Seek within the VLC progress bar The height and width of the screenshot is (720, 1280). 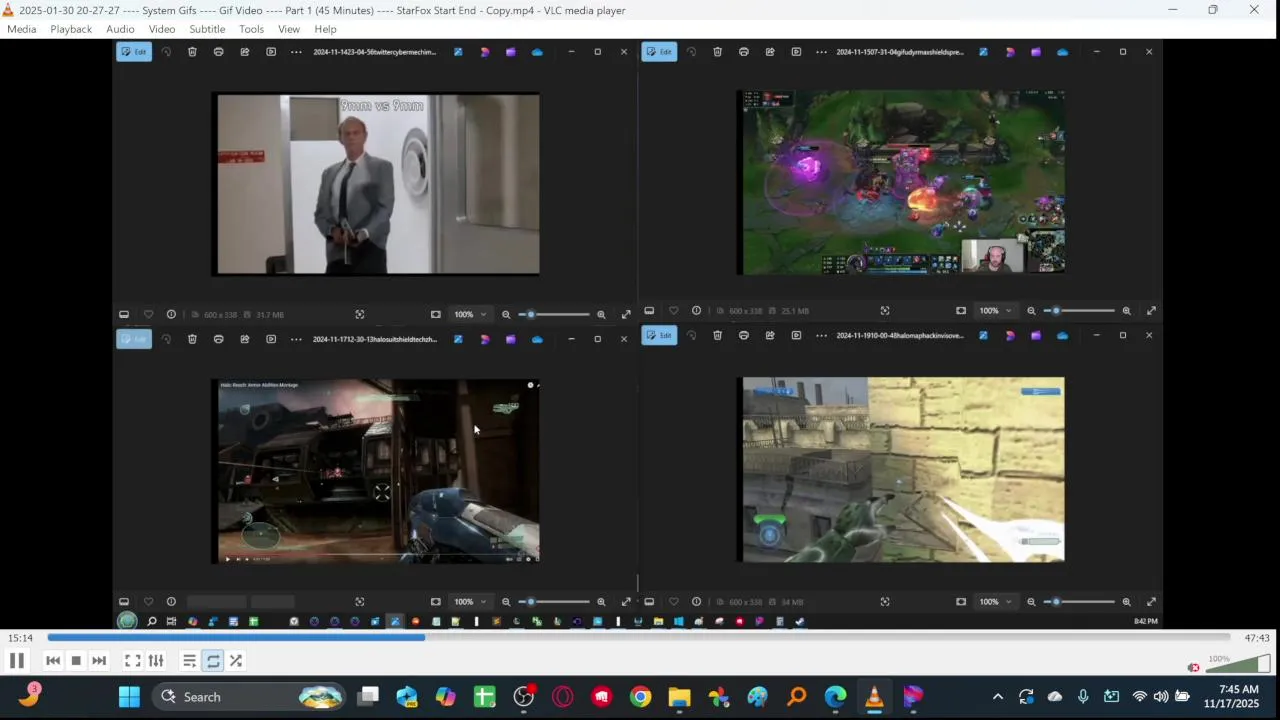638,638
